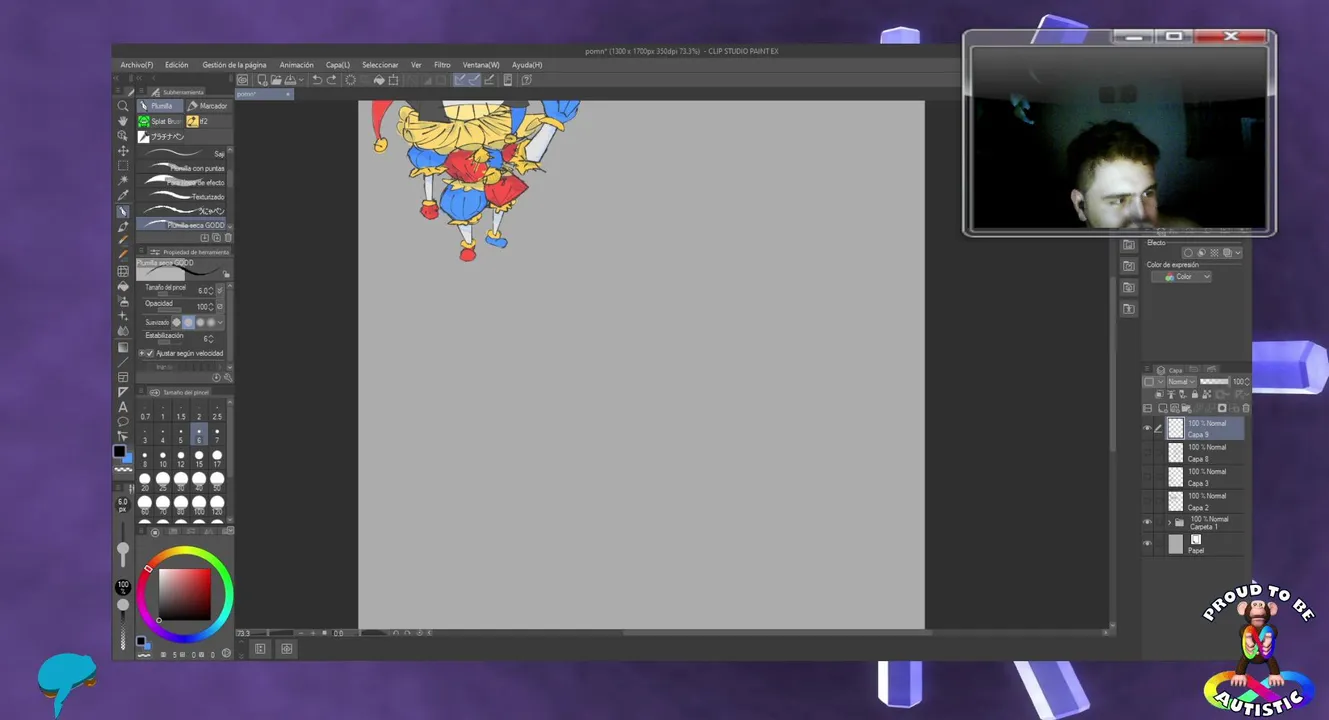Image resolution: width=1329 pixels, height=720 pixels.
Task: Click the Undo arrow in command bar
Action: point(317,80)
